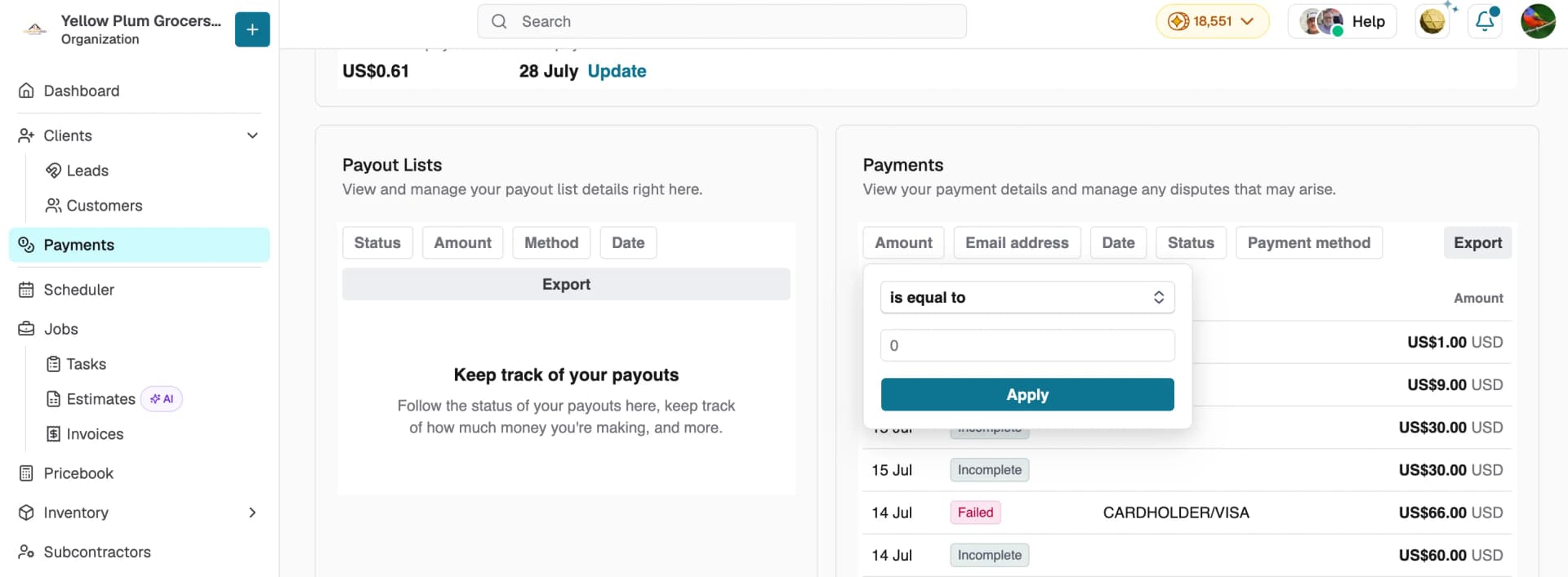Click the Update link next to 28 July
Image resolution: width=1568 pixels, height=577 pixels.
point(617,71)
